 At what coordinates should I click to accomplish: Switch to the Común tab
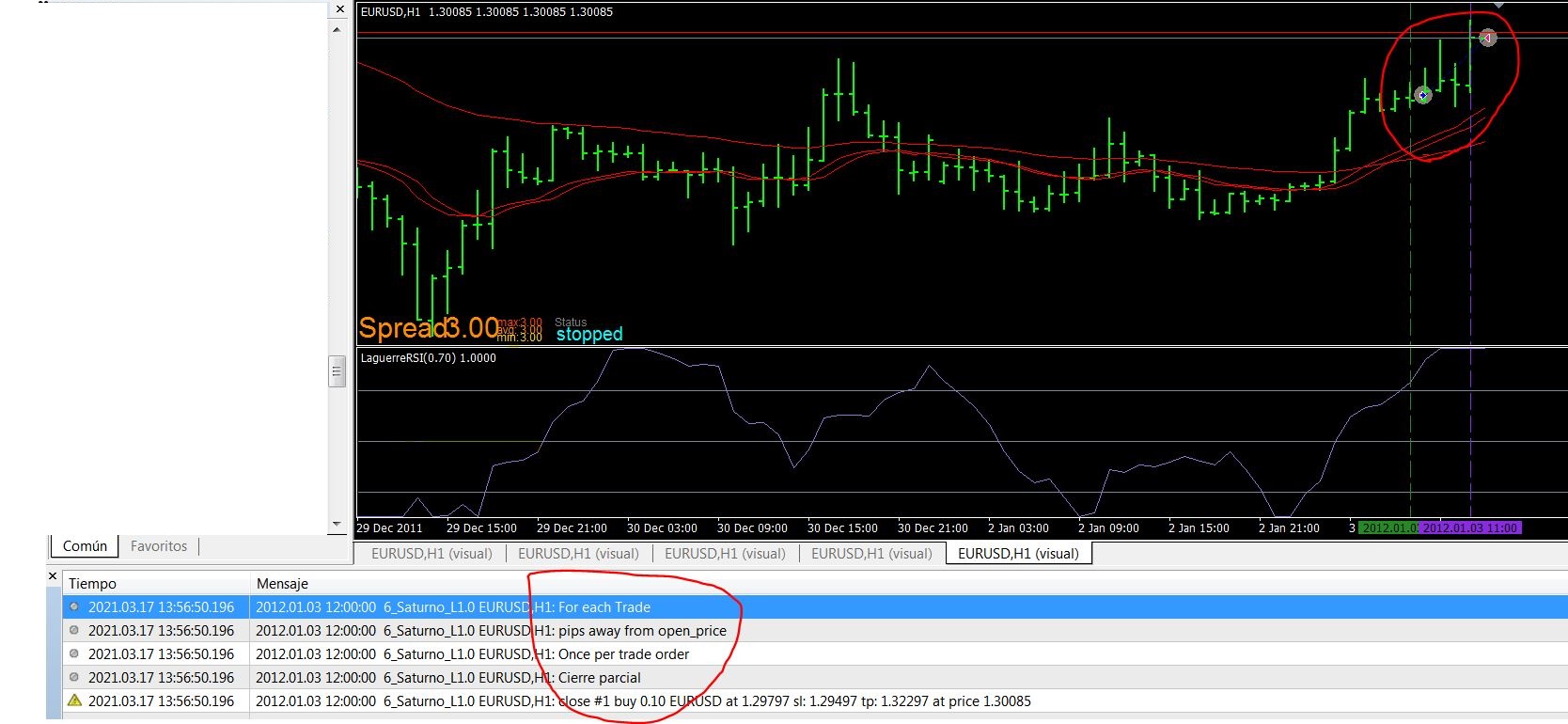click(x=85, y=546)
